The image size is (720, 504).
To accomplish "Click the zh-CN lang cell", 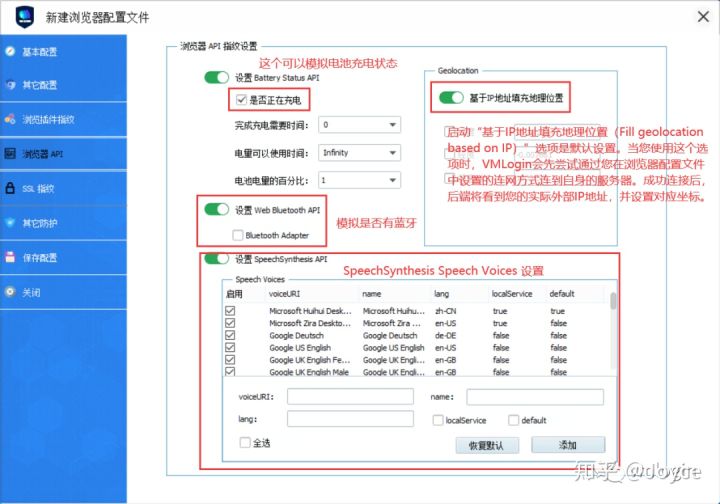I will (x=445, y=311).
